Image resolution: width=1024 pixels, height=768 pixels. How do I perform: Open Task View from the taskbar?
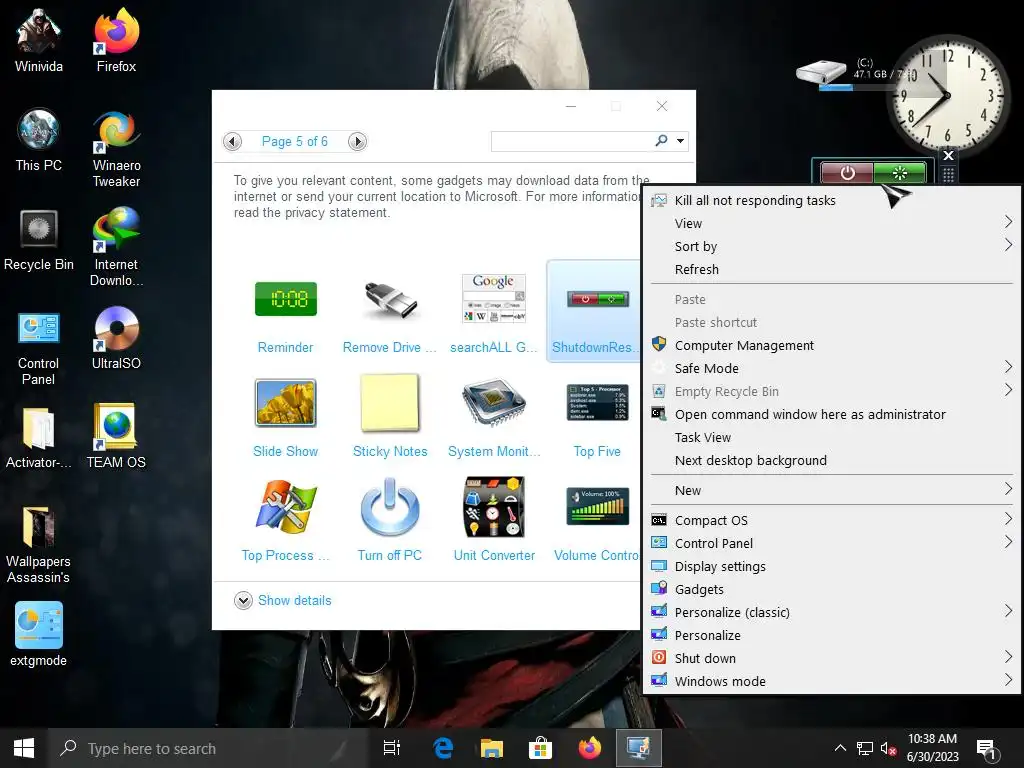click(392, 748)
